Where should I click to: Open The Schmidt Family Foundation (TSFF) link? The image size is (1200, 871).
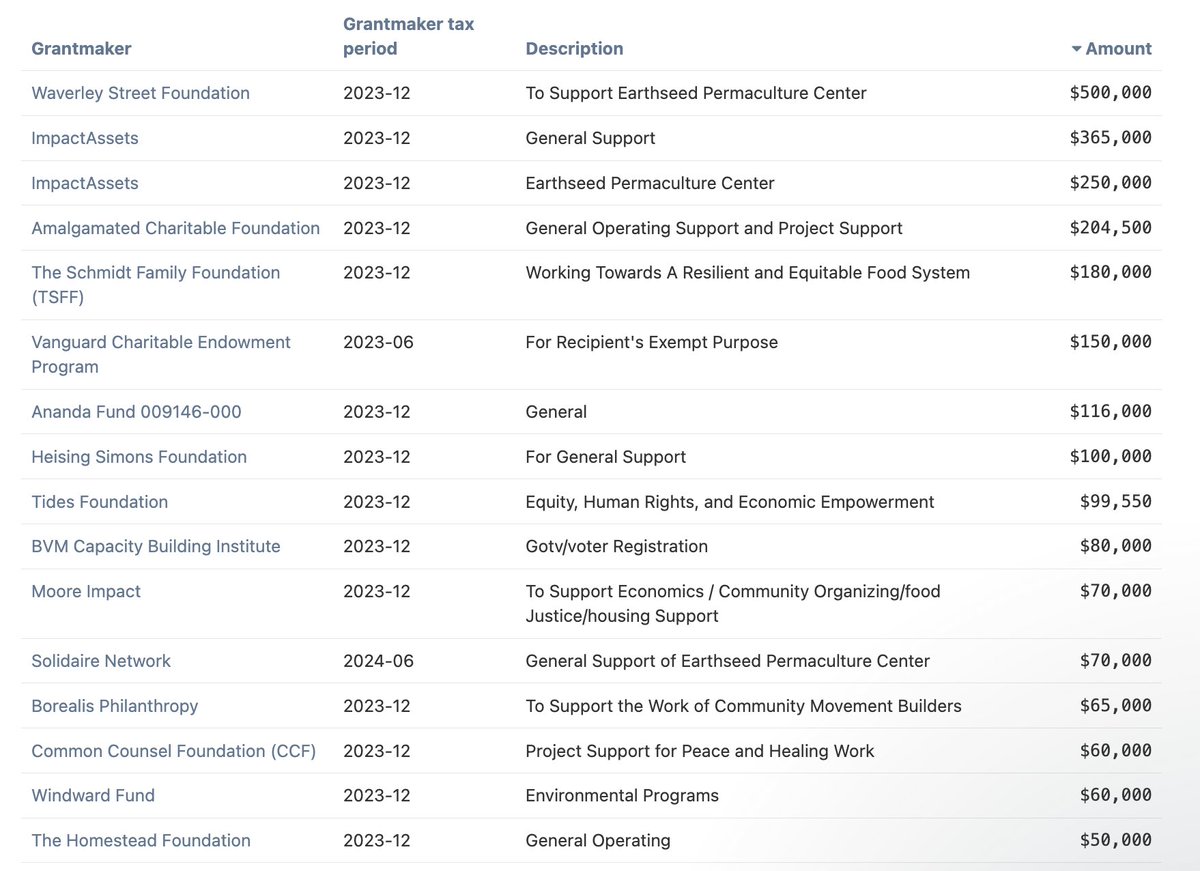click(155, 273)
